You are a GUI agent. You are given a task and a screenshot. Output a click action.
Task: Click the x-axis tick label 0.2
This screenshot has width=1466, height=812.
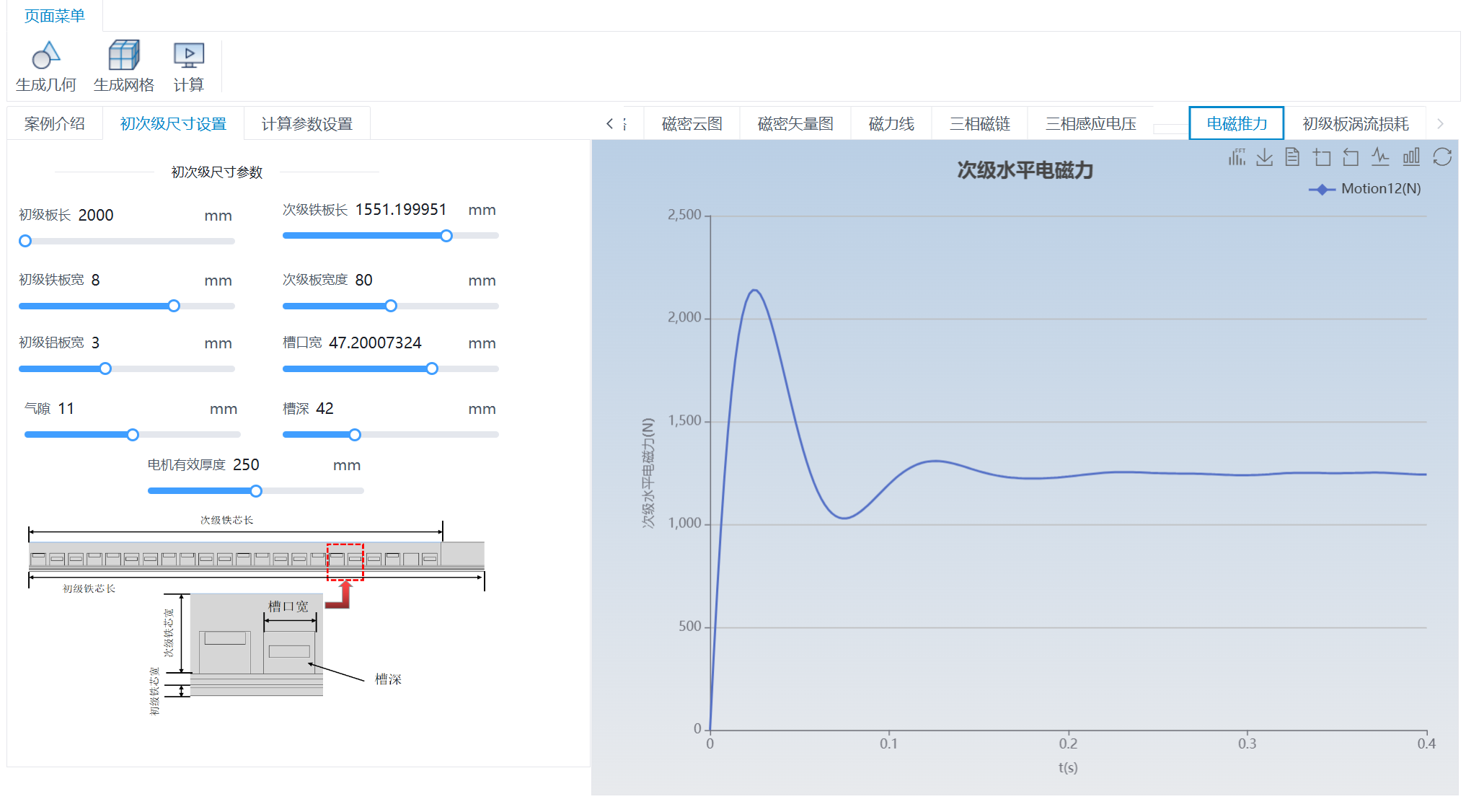click(1068, 743)
